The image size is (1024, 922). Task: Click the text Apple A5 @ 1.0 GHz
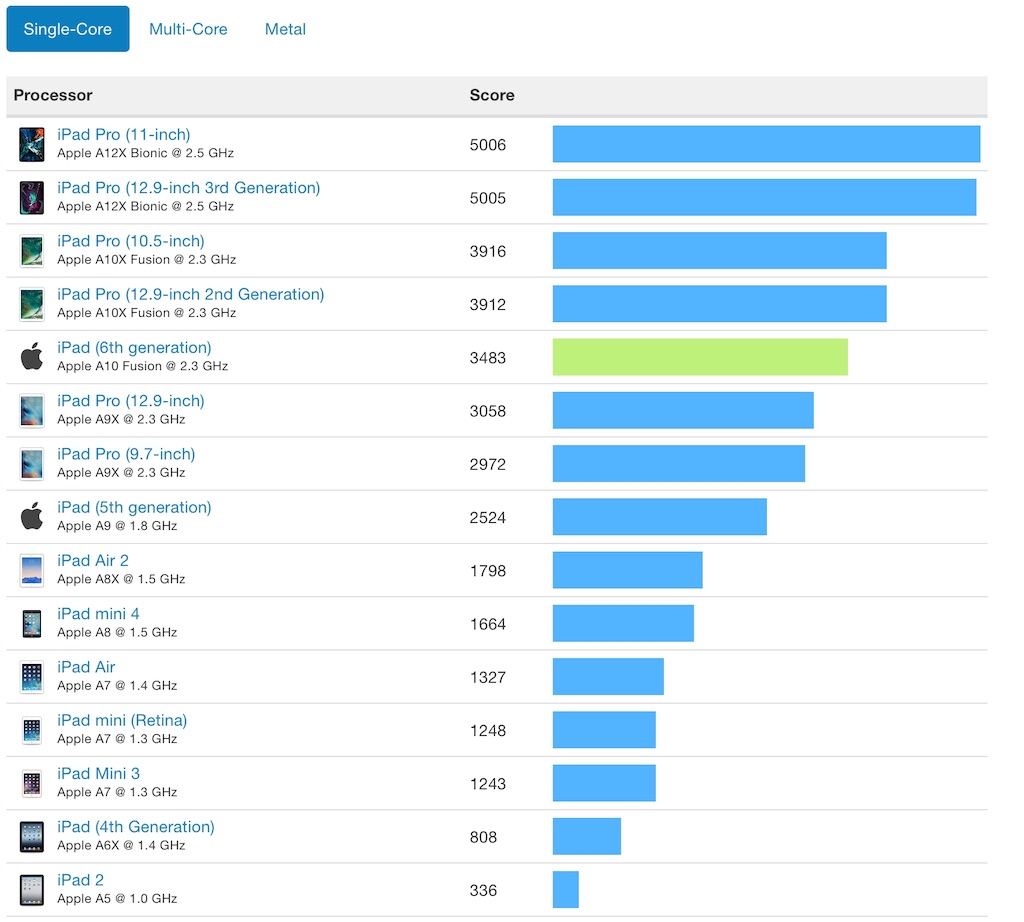coord(117,899)
